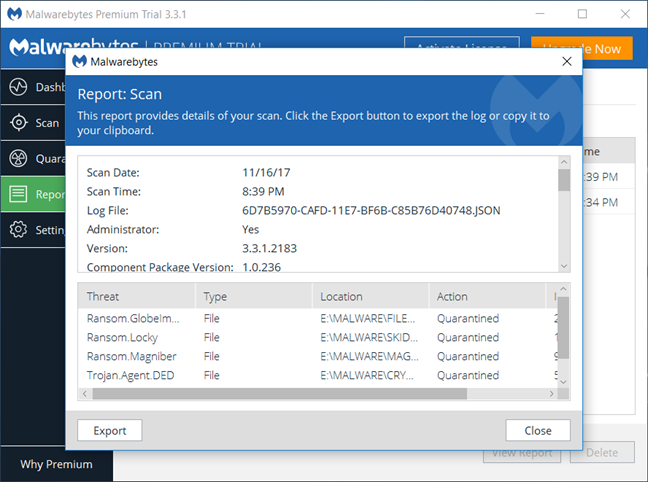
Task: Open the Quarantine tab in sidebar
Action: point(33,158)
